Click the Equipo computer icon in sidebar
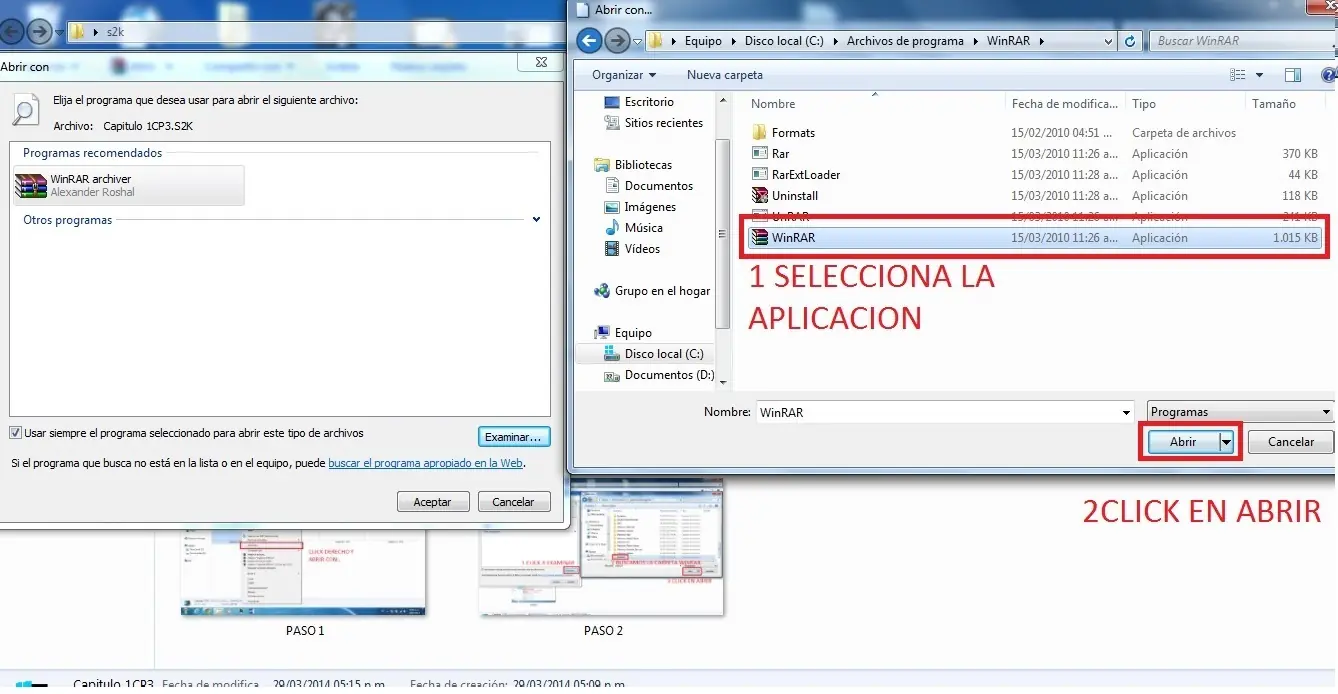The image size is (1338, 694). point(601,333)
